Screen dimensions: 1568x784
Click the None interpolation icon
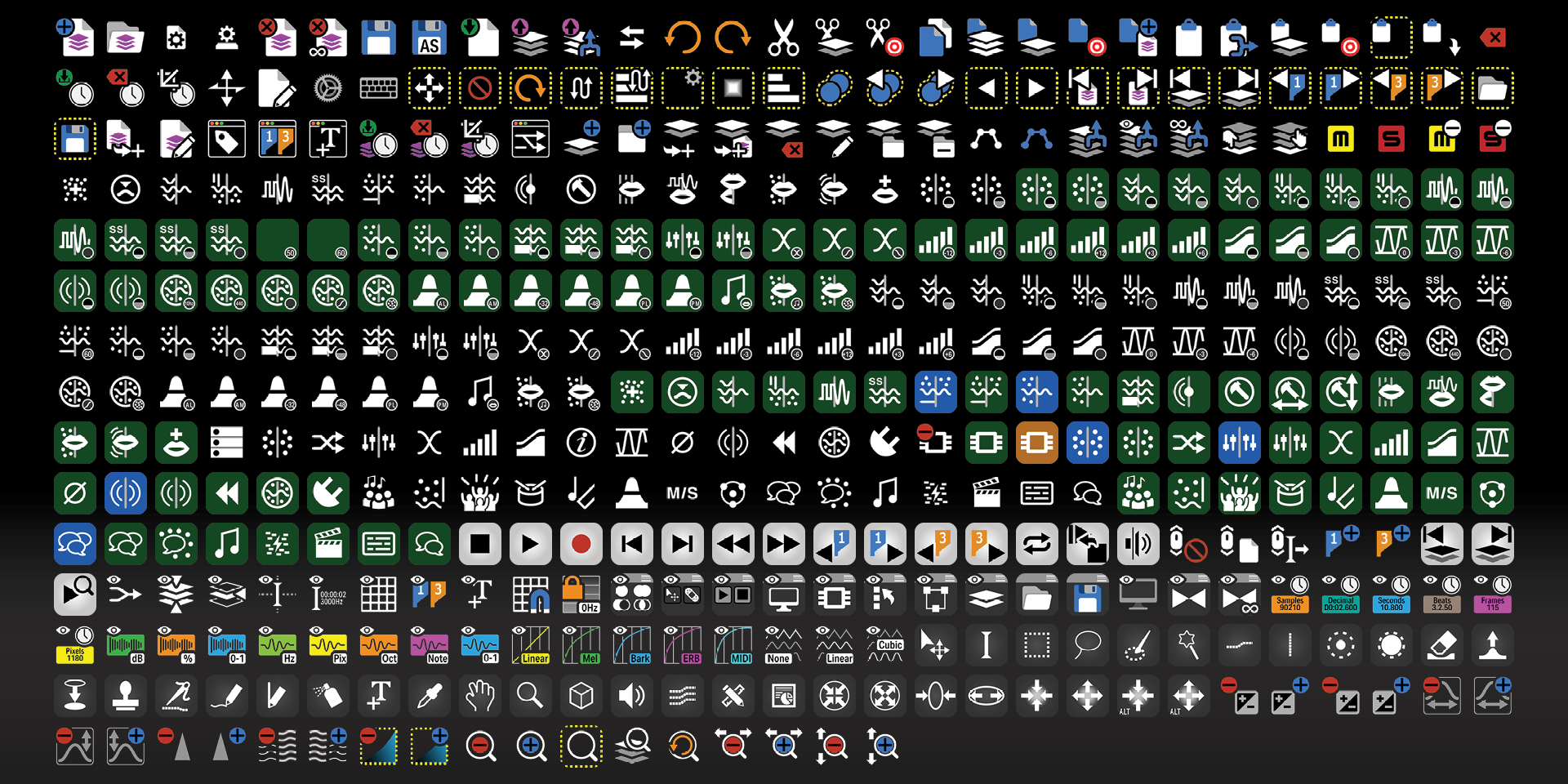[784, 645]
